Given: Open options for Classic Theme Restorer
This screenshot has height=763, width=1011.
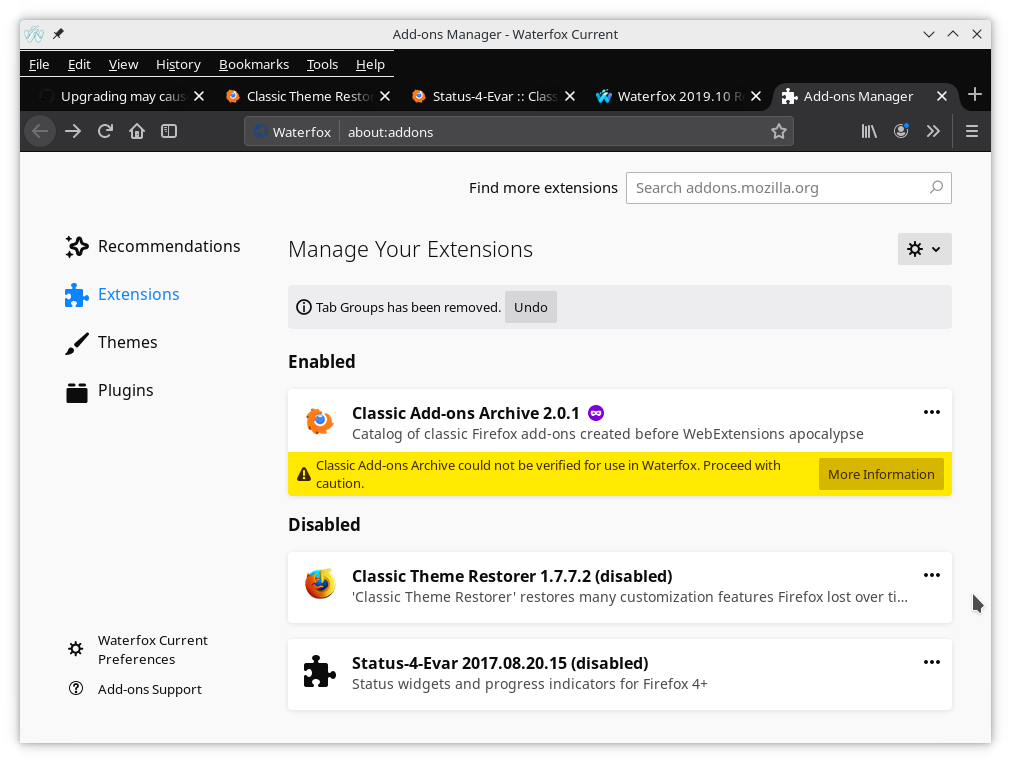Looking at the screenshot, I should click(x=932, y=575).
